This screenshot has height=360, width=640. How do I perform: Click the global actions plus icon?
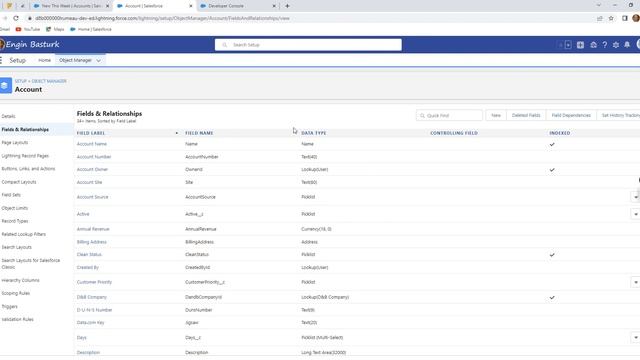pyautogui.click(x=580, y=45)
